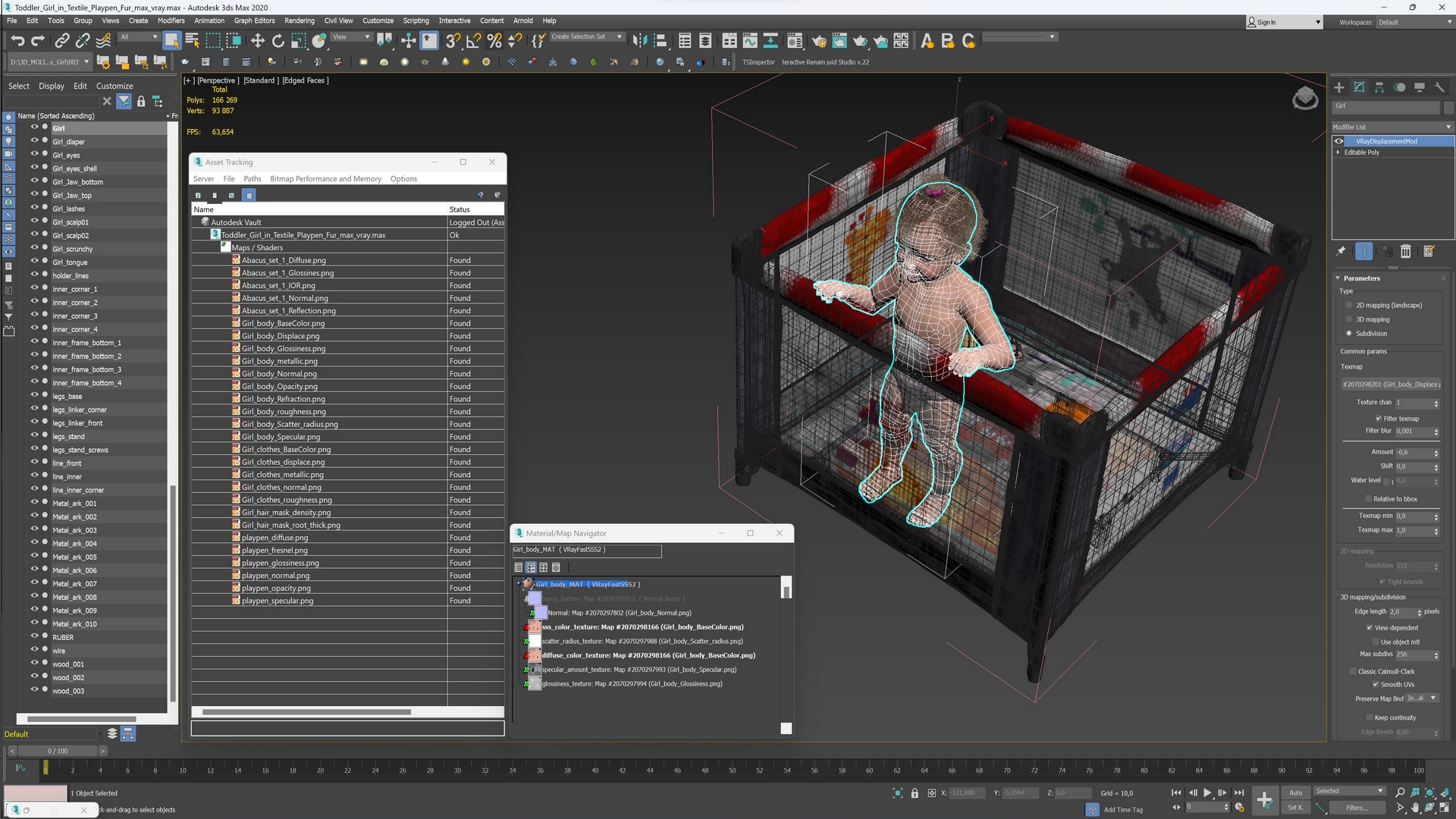Open the Curve Editor icon

pos(750,40)
